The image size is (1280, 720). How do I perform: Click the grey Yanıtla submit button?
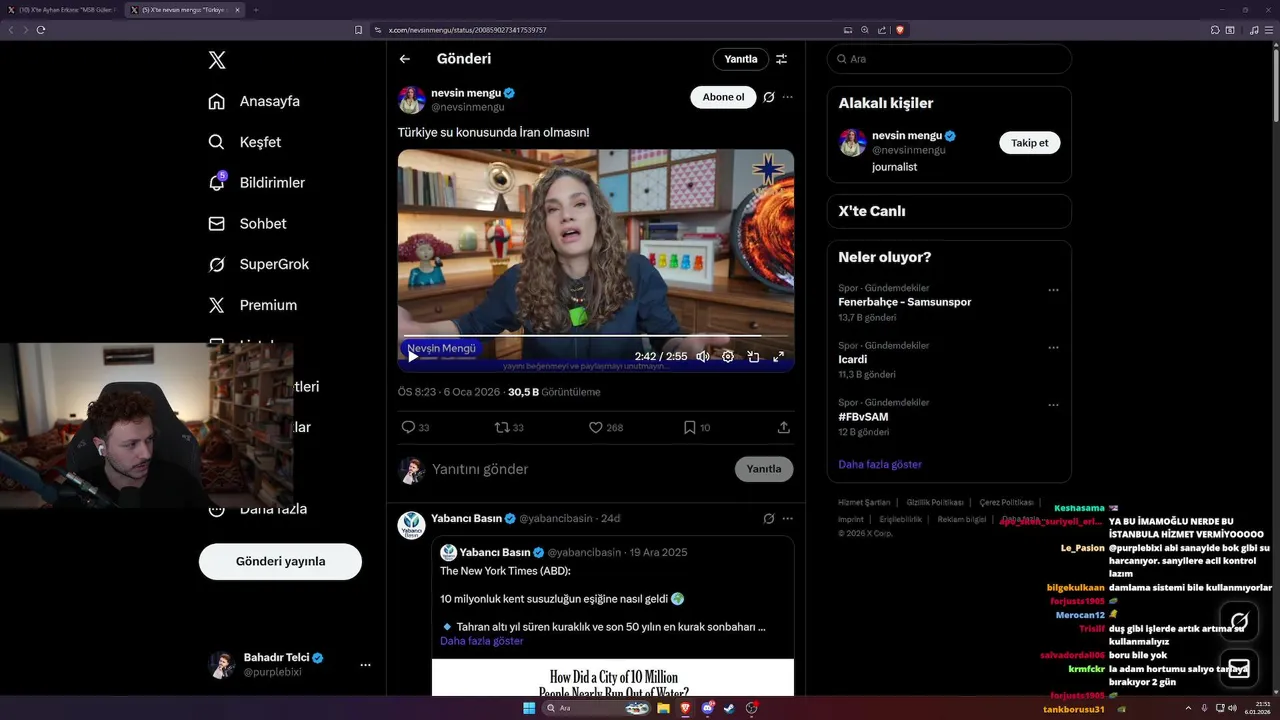coord(764,469)
